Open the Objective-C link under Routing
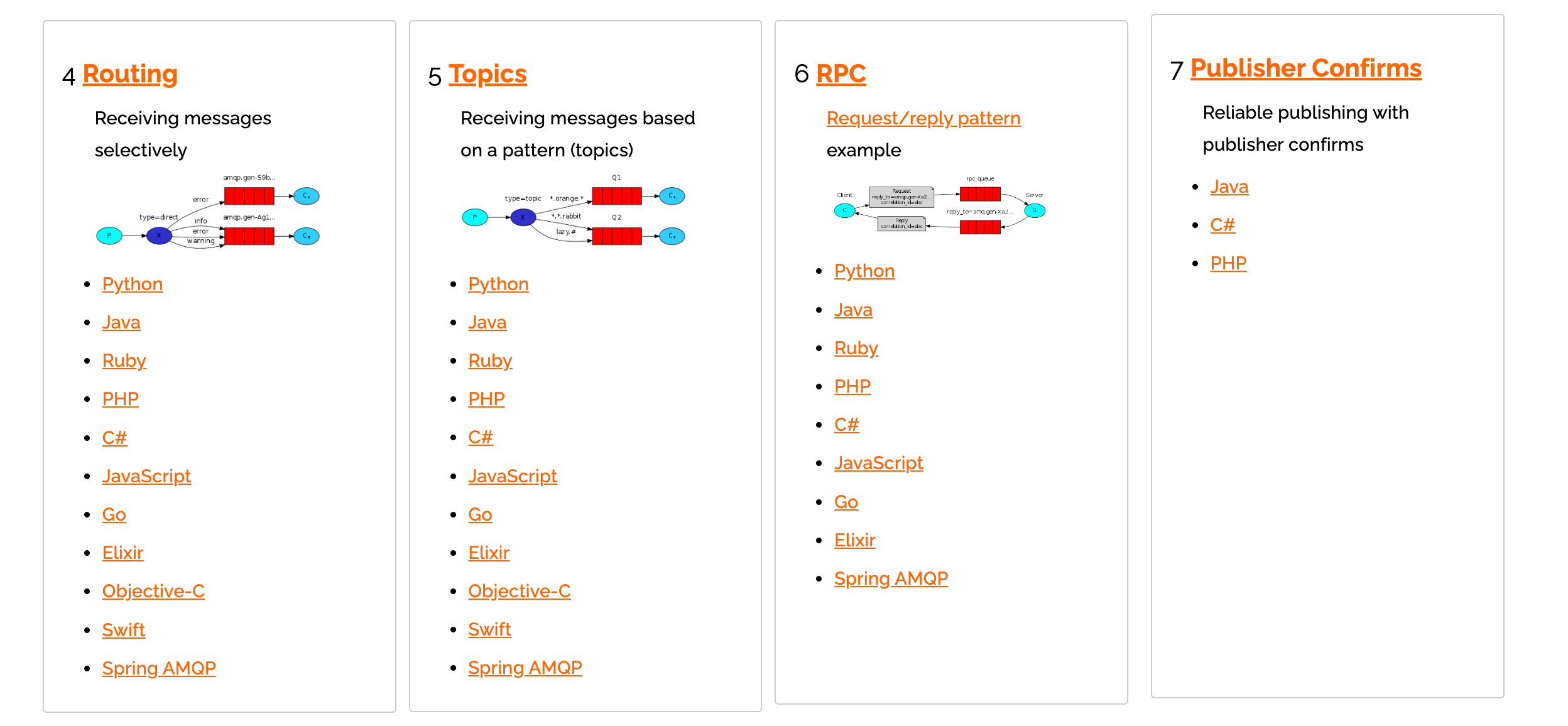 tap(153, 591)
